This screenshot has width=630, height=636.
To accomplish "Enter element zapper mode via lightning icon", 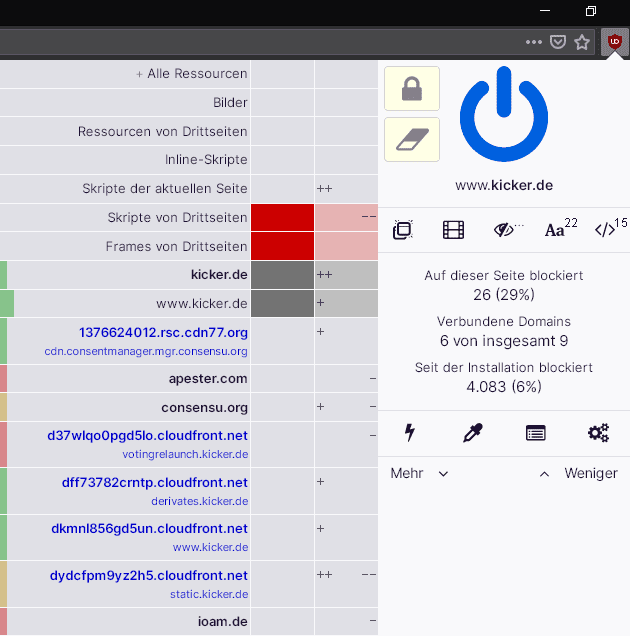I will [x=410, y=432].
